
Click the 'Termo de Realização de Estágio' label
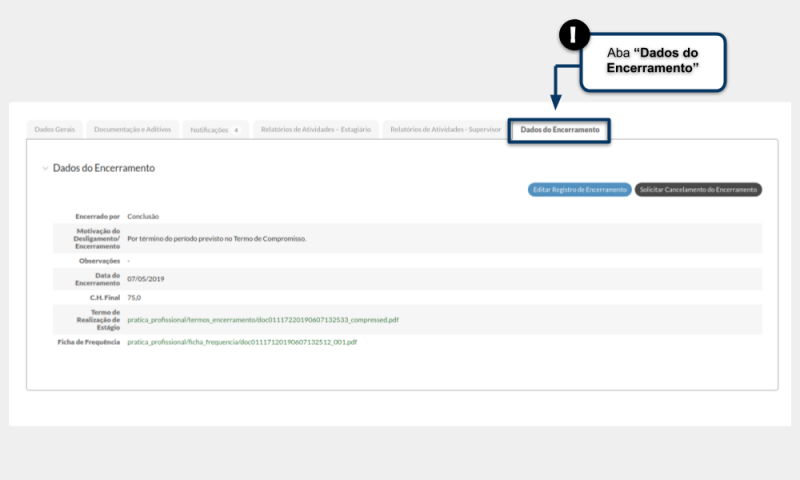(x=98, y=320)
